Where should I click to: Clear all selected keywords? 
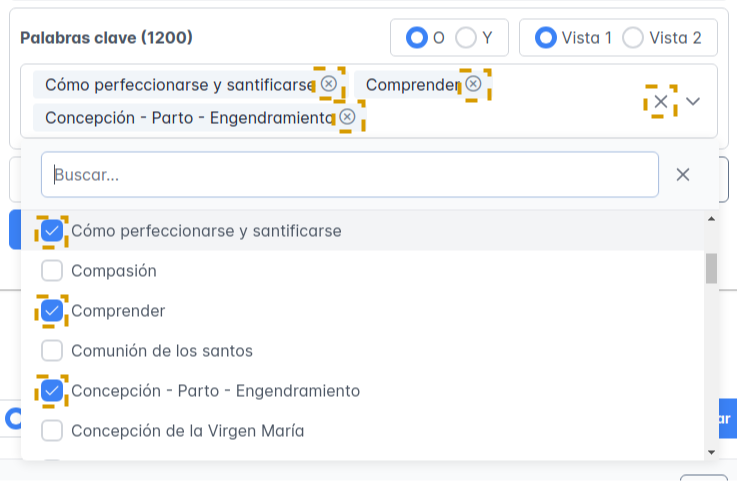point(660,101)
